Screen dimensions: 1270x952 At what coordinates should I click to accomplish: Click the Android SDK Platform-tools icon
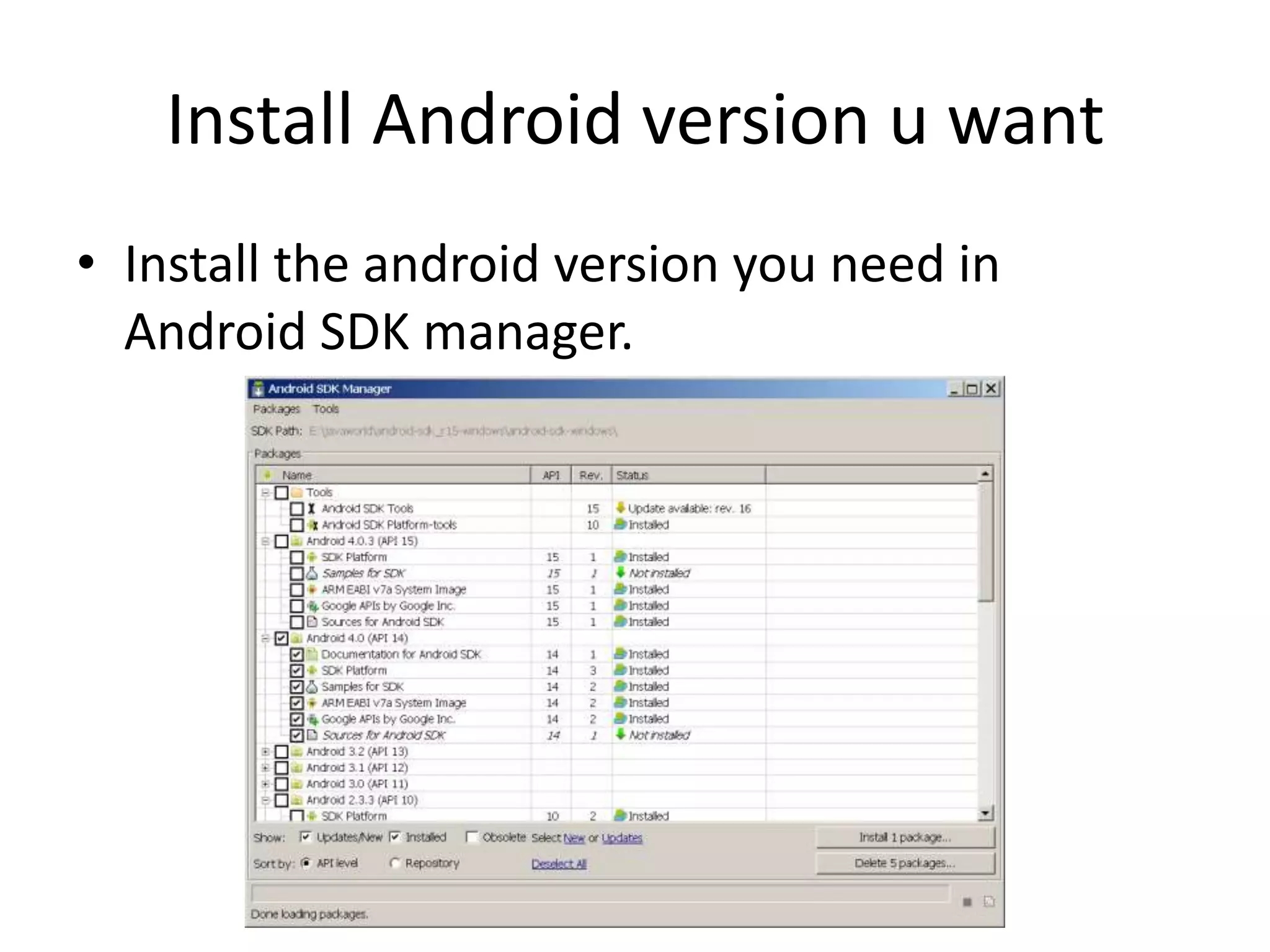313,525
